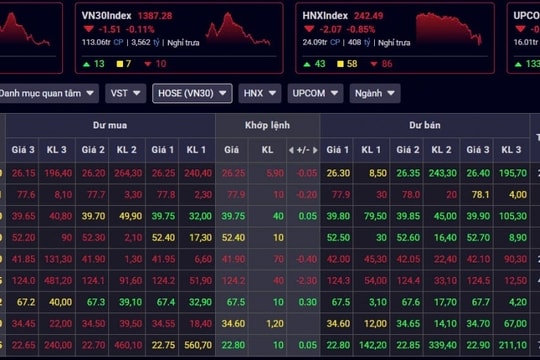Click sell volume 105,30
This screenshot has height=360, width=540.
pos(513,216)
